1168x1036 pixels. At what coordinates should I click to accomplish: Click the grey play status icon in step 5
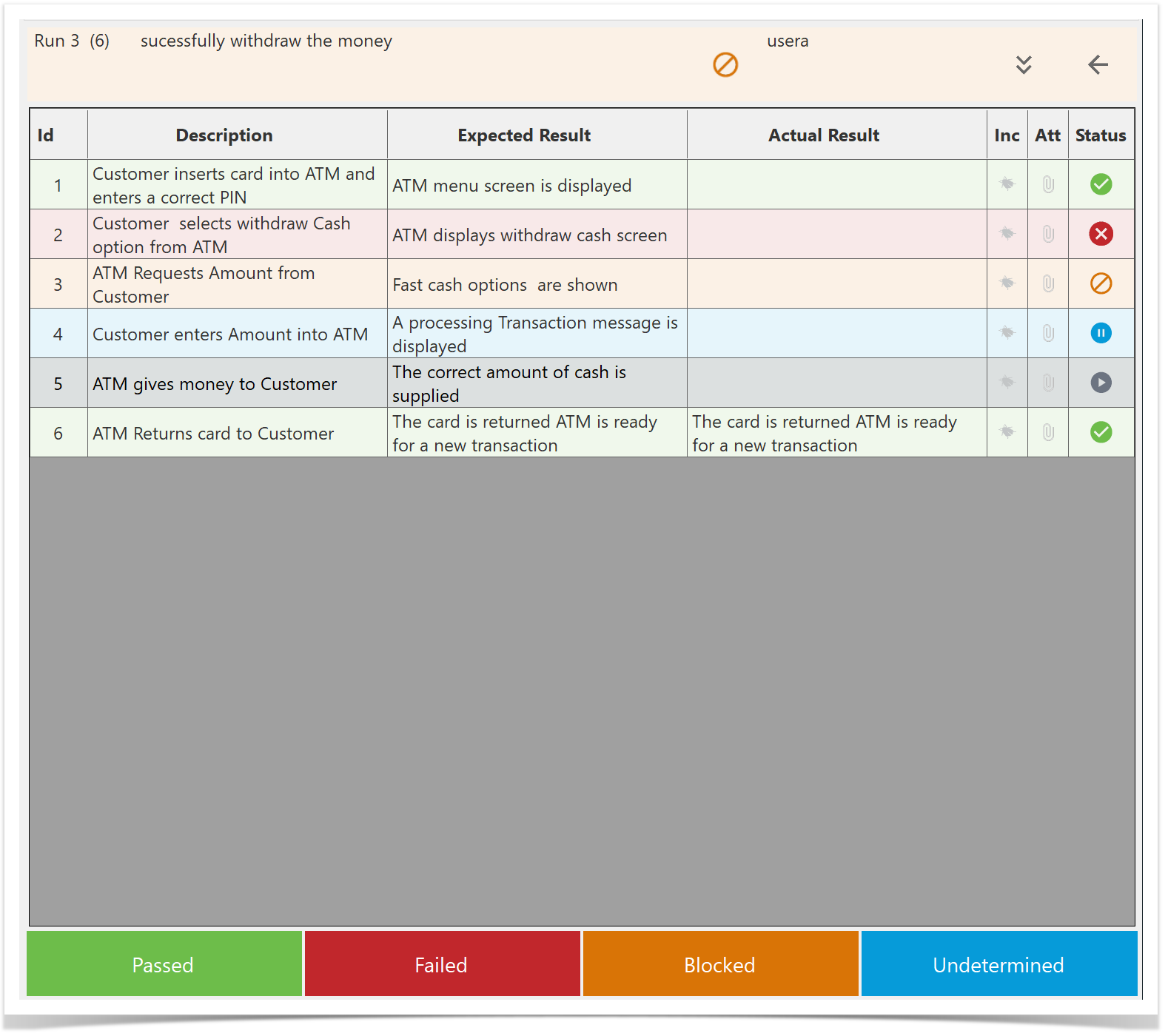click(x=1101, y=383)
